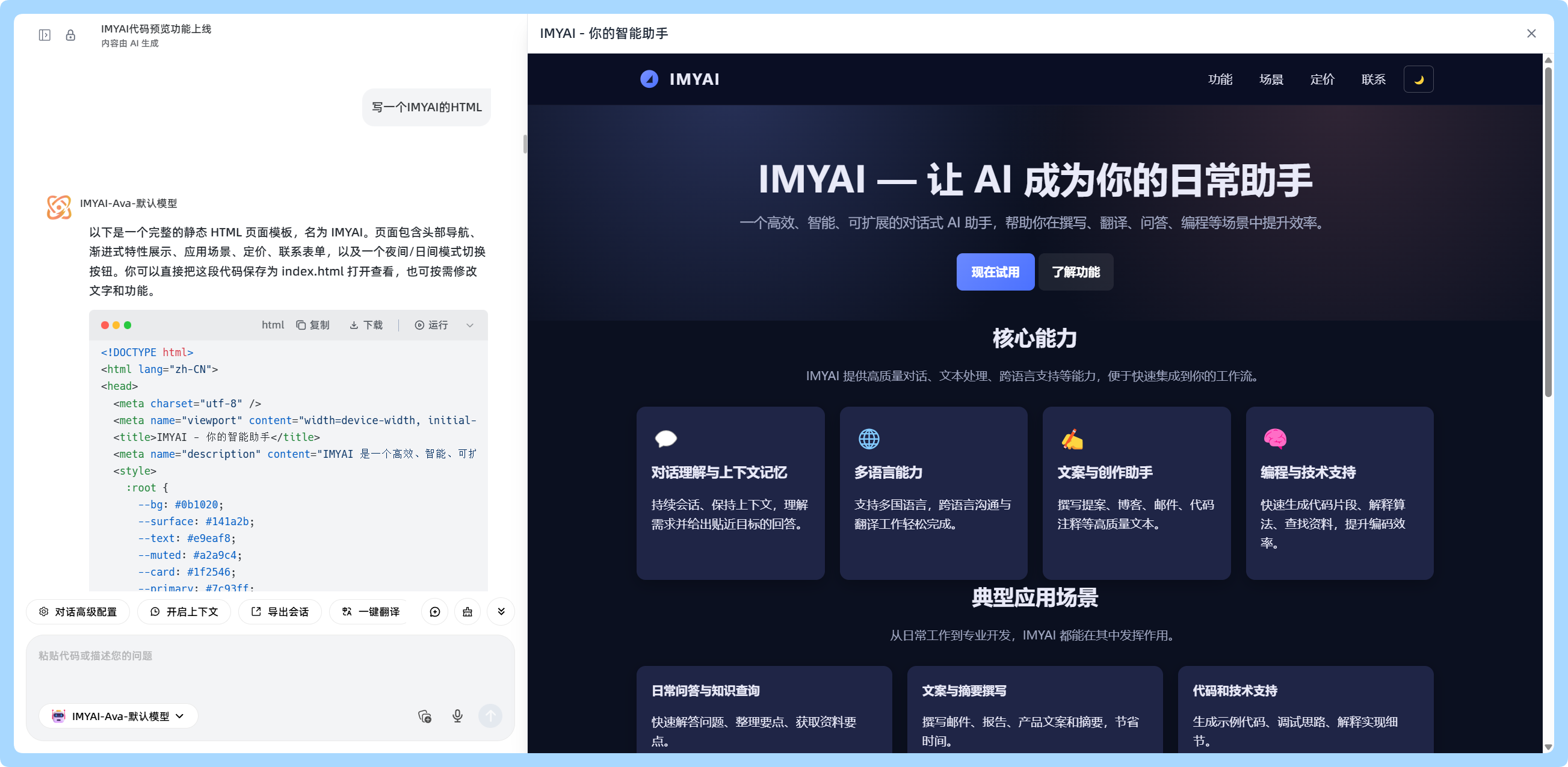Select 定价 in preview navigation

pyautogui.click(x=1322, y=79)
